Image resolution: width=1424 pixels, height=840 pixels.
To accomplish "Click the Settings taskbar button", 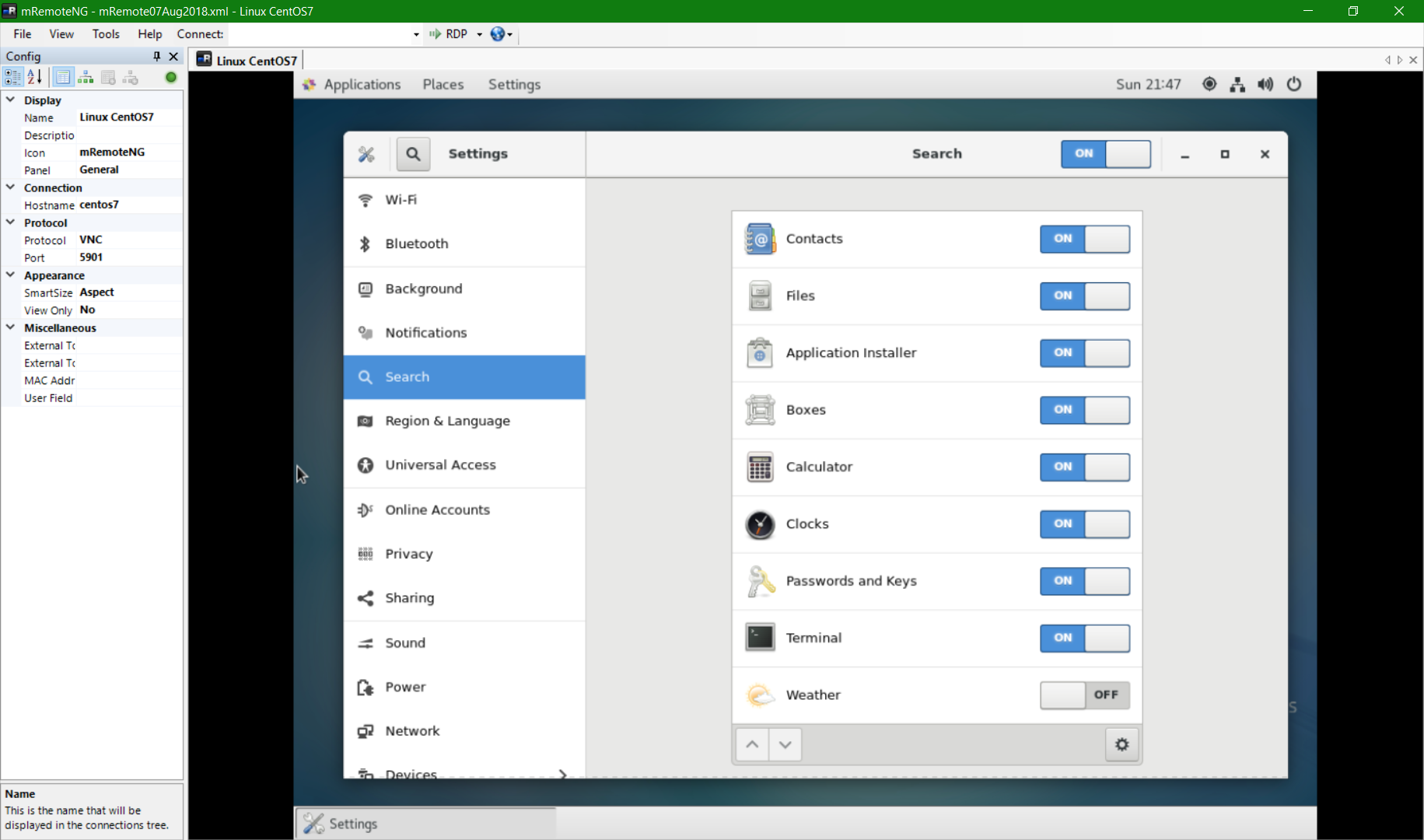I will coord(425,824).
